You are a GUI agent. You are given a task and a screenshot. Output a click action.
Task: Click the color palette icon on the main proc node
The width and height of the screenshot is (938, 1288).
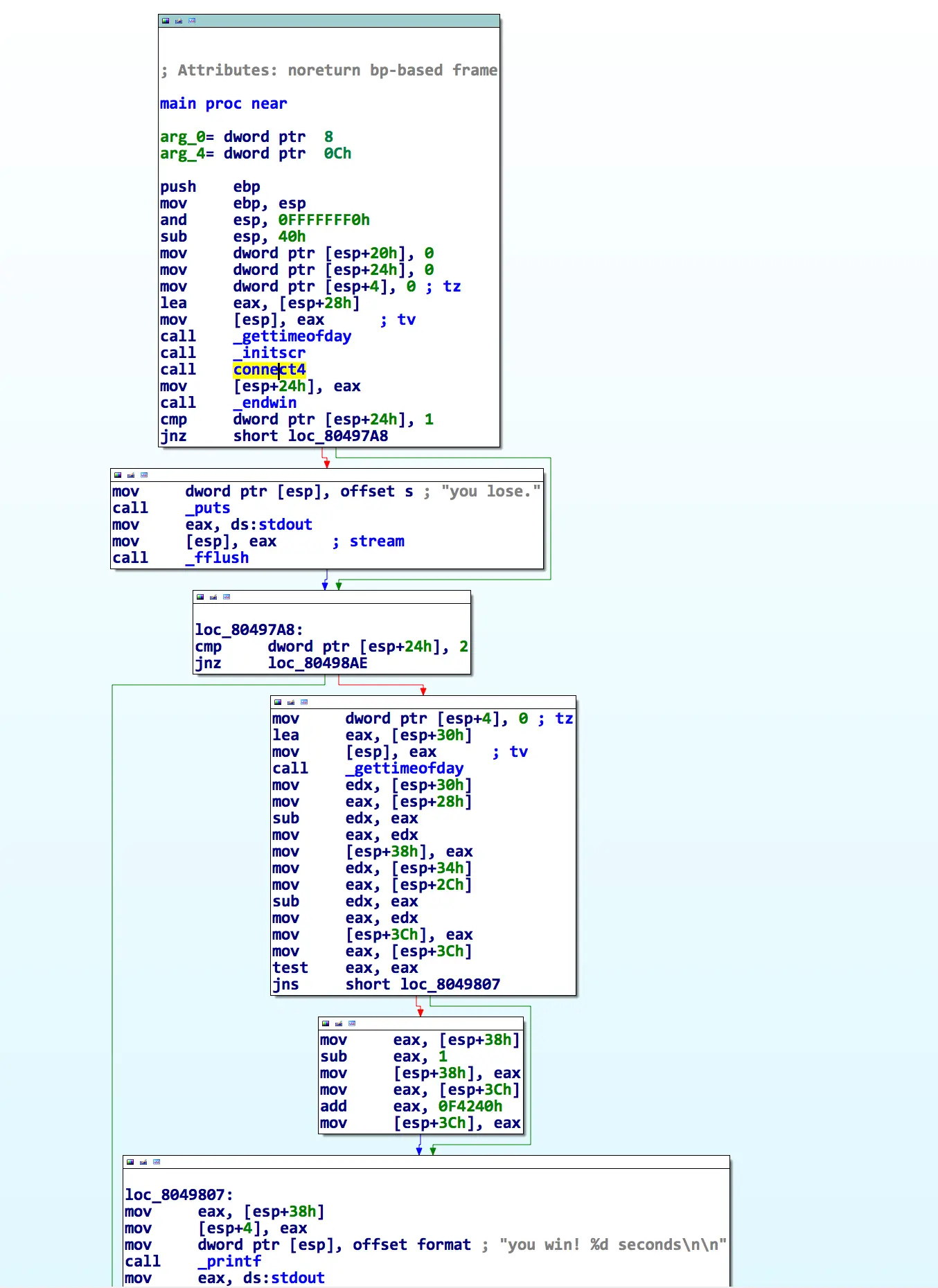166,21
